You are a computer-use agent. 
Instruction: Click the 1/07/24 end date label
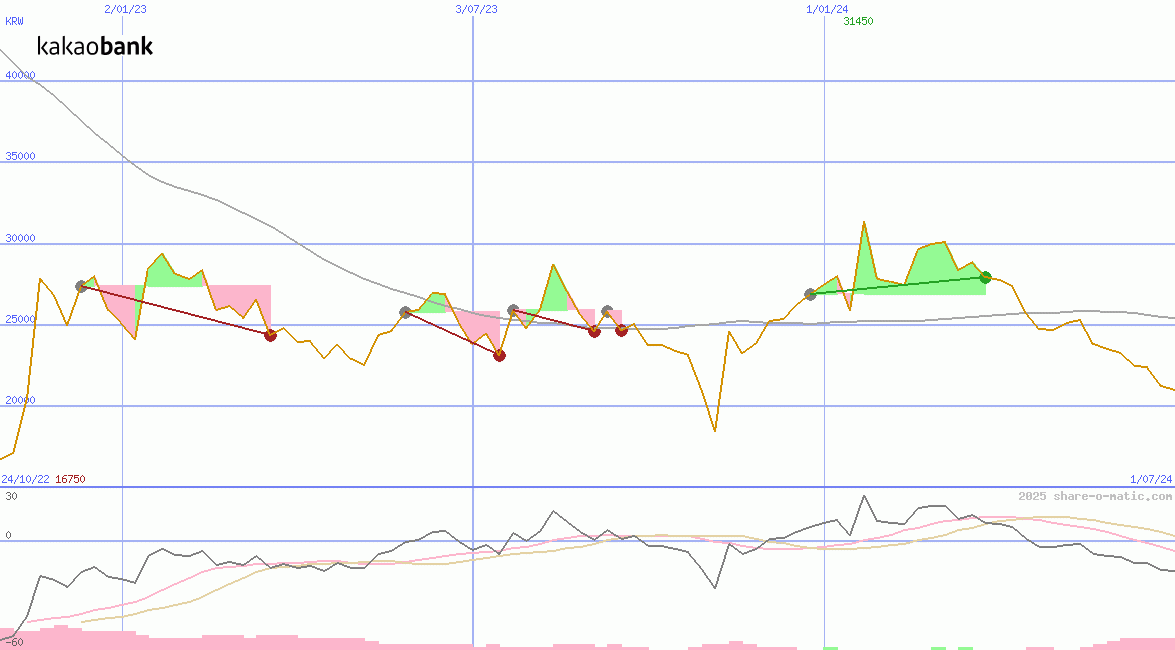point(1150,479)
